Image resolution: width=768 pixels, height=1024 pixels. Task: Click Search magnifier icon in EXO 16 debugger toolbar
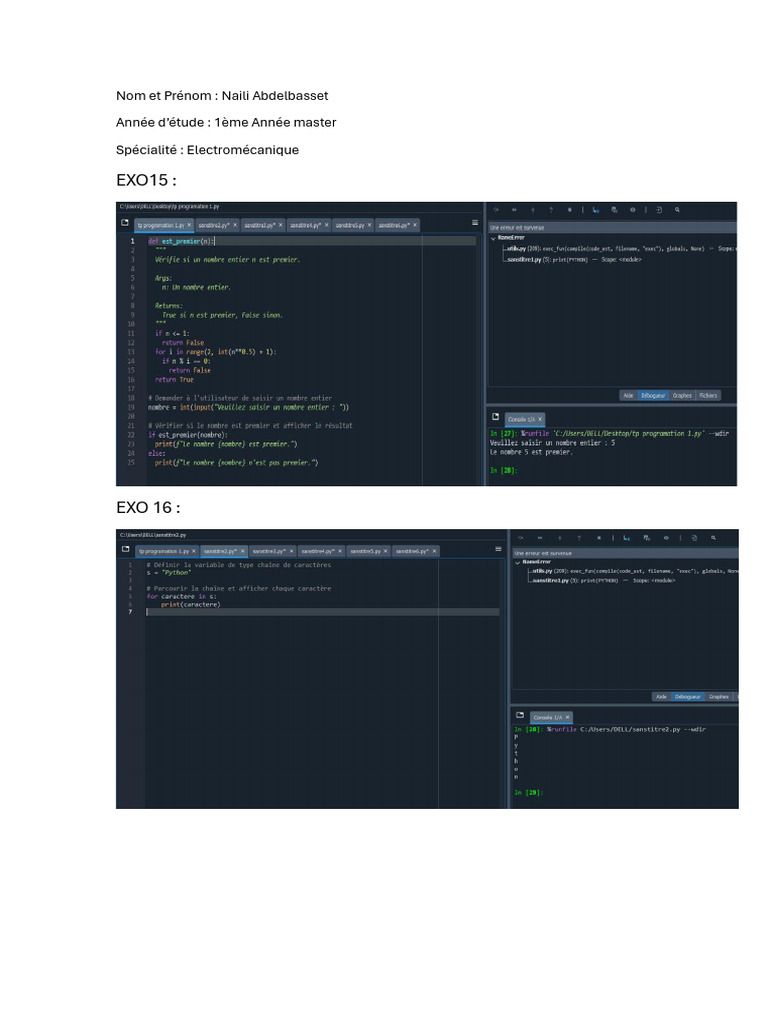713,538
